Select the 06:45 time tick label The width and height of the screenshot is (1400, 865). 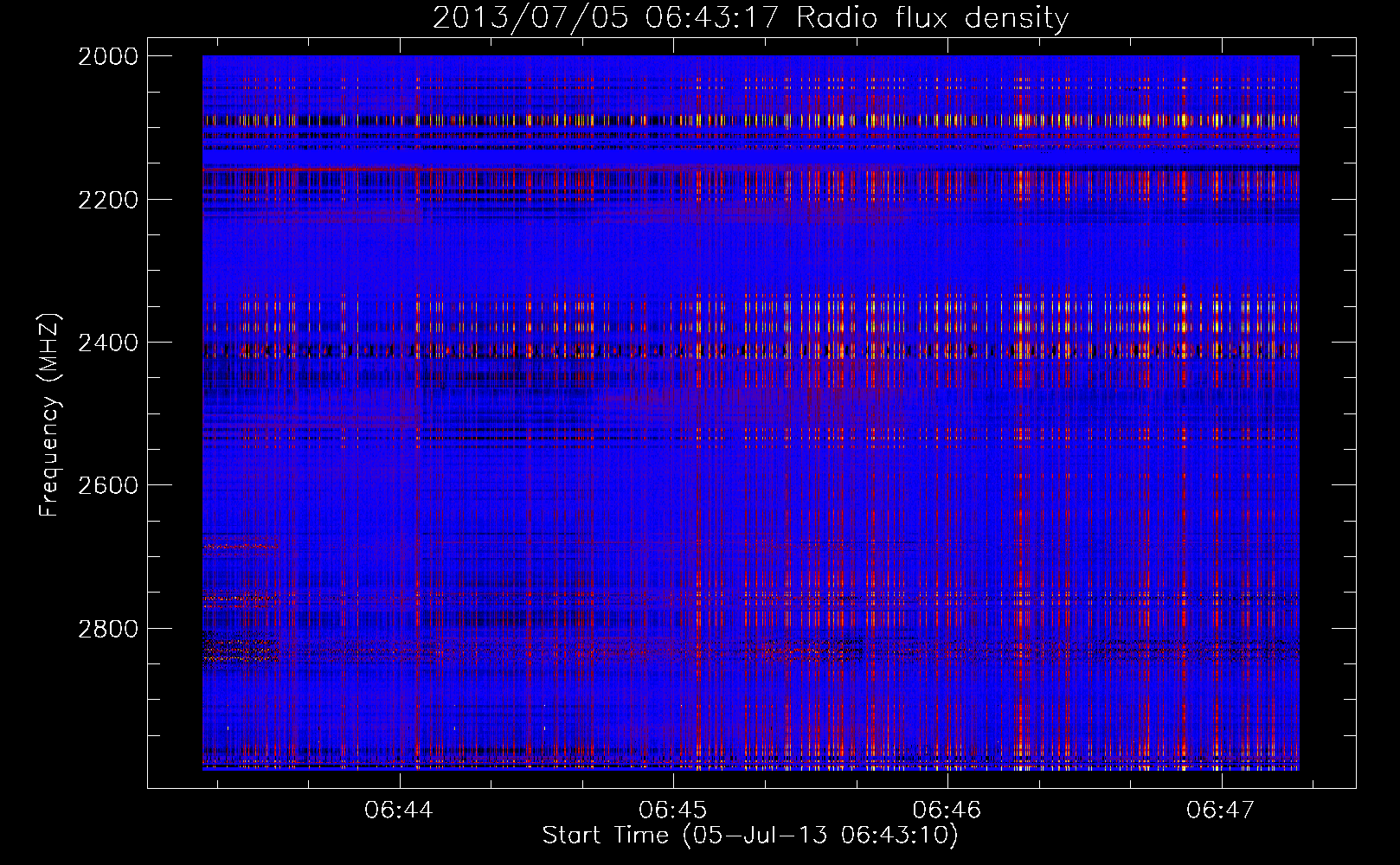673,811
